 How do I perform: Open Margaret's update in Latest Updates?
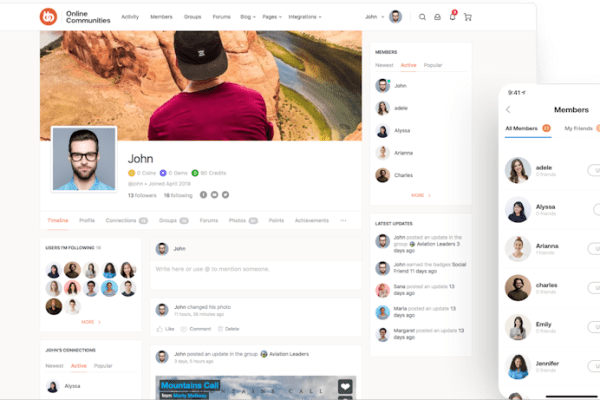420,334
